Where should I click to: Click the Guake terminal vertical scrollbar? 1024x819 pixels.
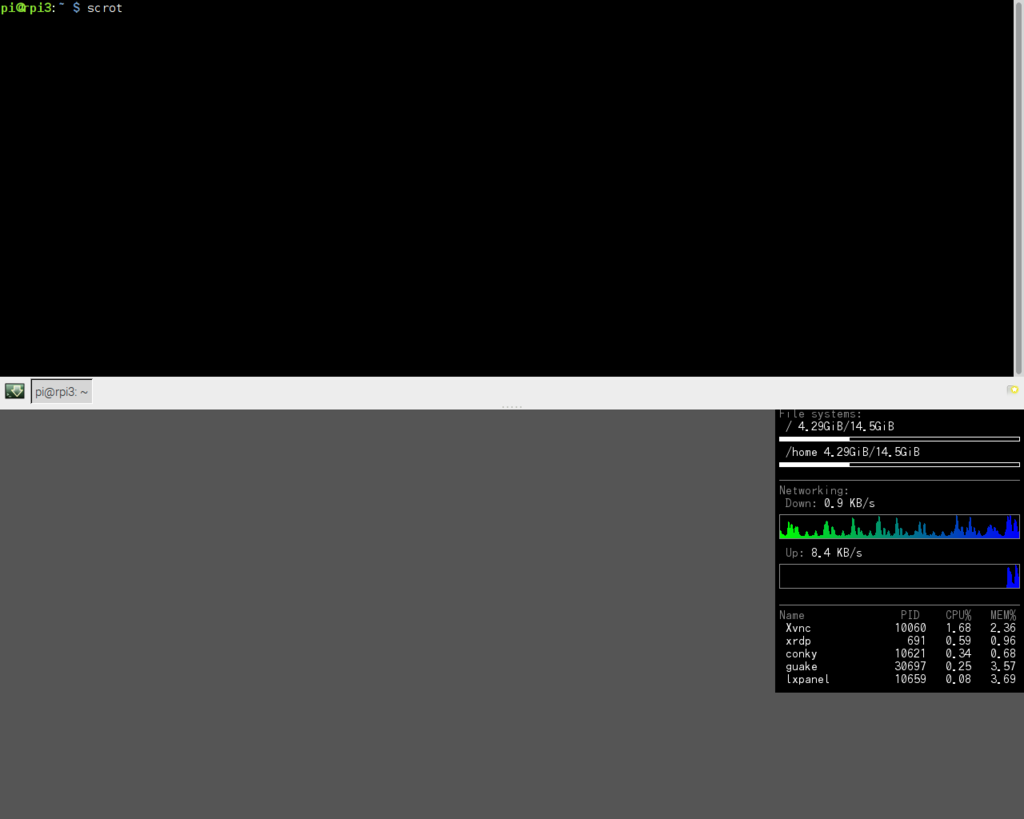click(x=1018, y=188)
